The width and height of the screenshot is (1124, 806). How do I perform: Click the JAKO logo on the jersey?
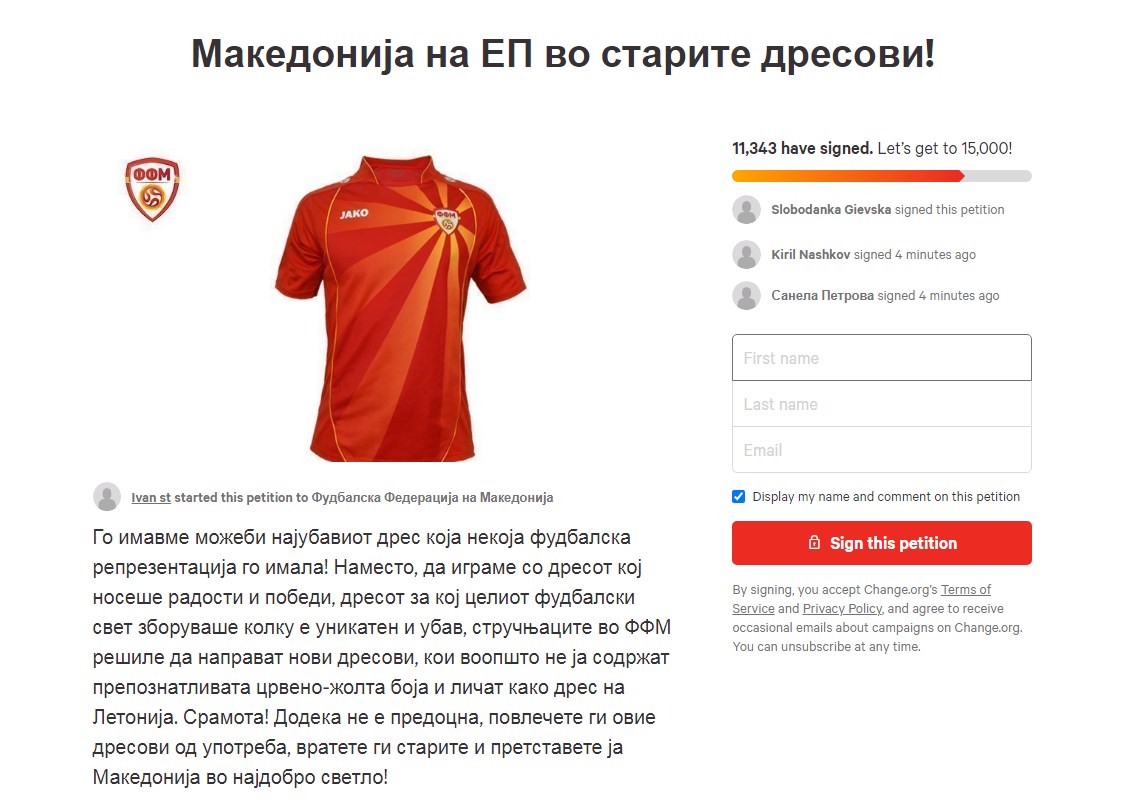coord(354,214)
